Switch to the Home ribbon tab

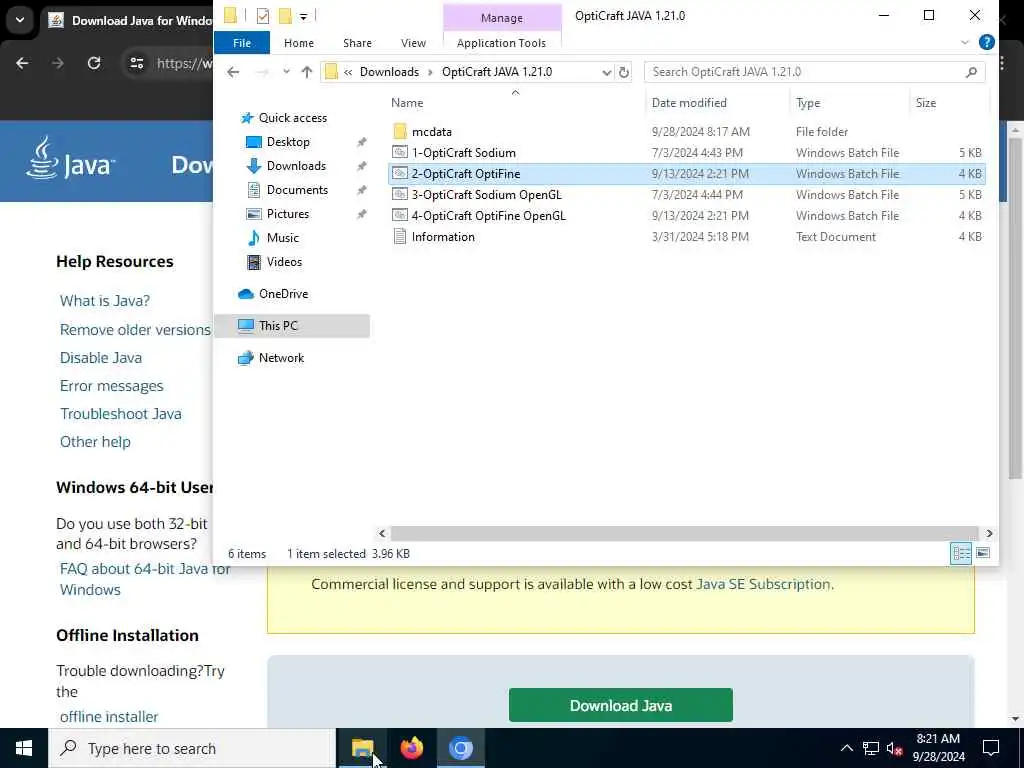(298, 42)
